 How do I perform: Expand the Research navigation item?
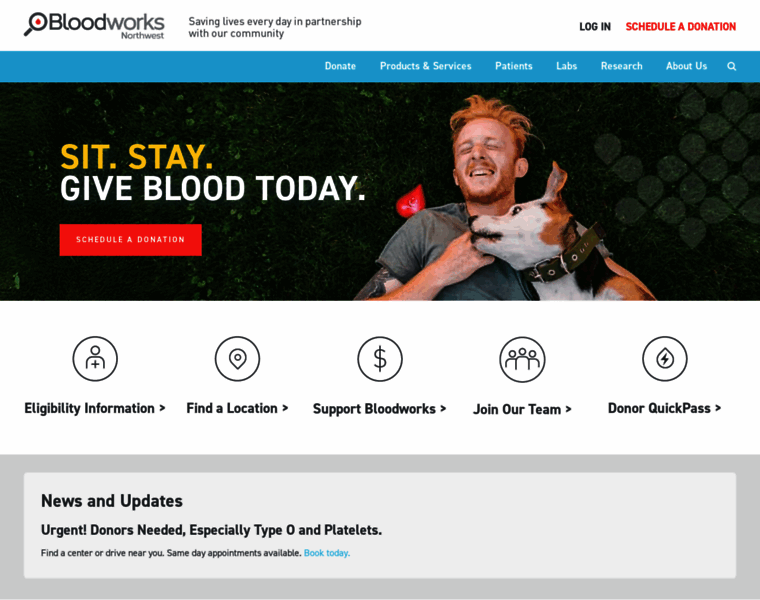621,66
